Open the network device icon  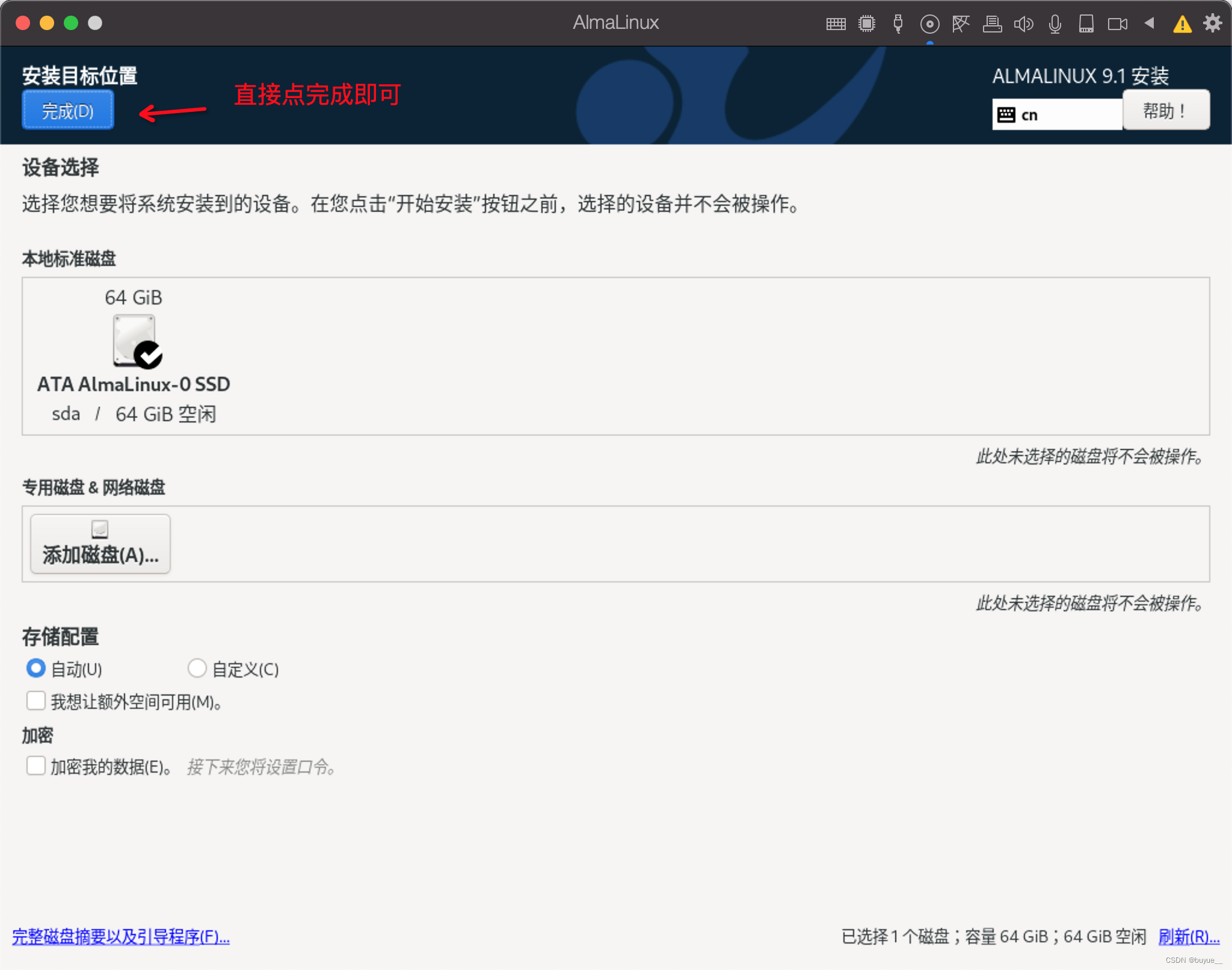[x=961, y=23]
